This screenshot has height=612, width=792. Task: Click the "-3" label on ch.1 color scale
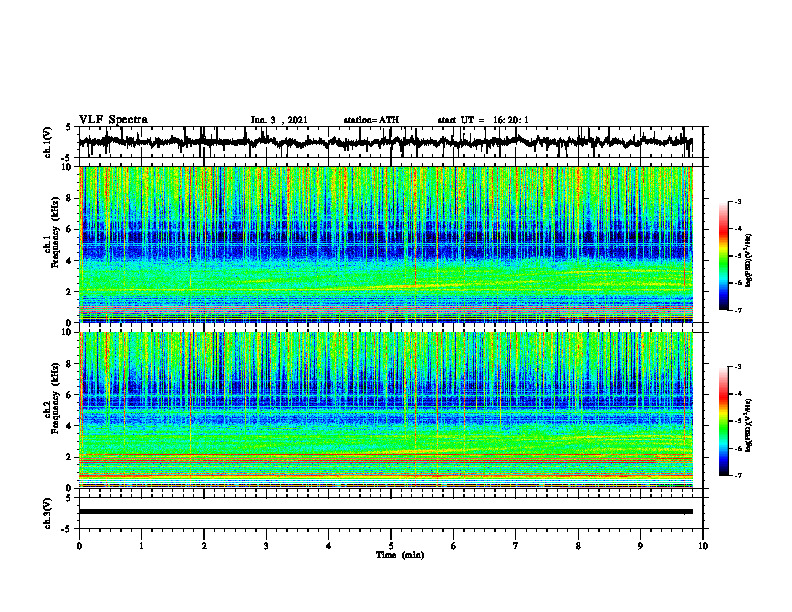click(x=737, y=201)
